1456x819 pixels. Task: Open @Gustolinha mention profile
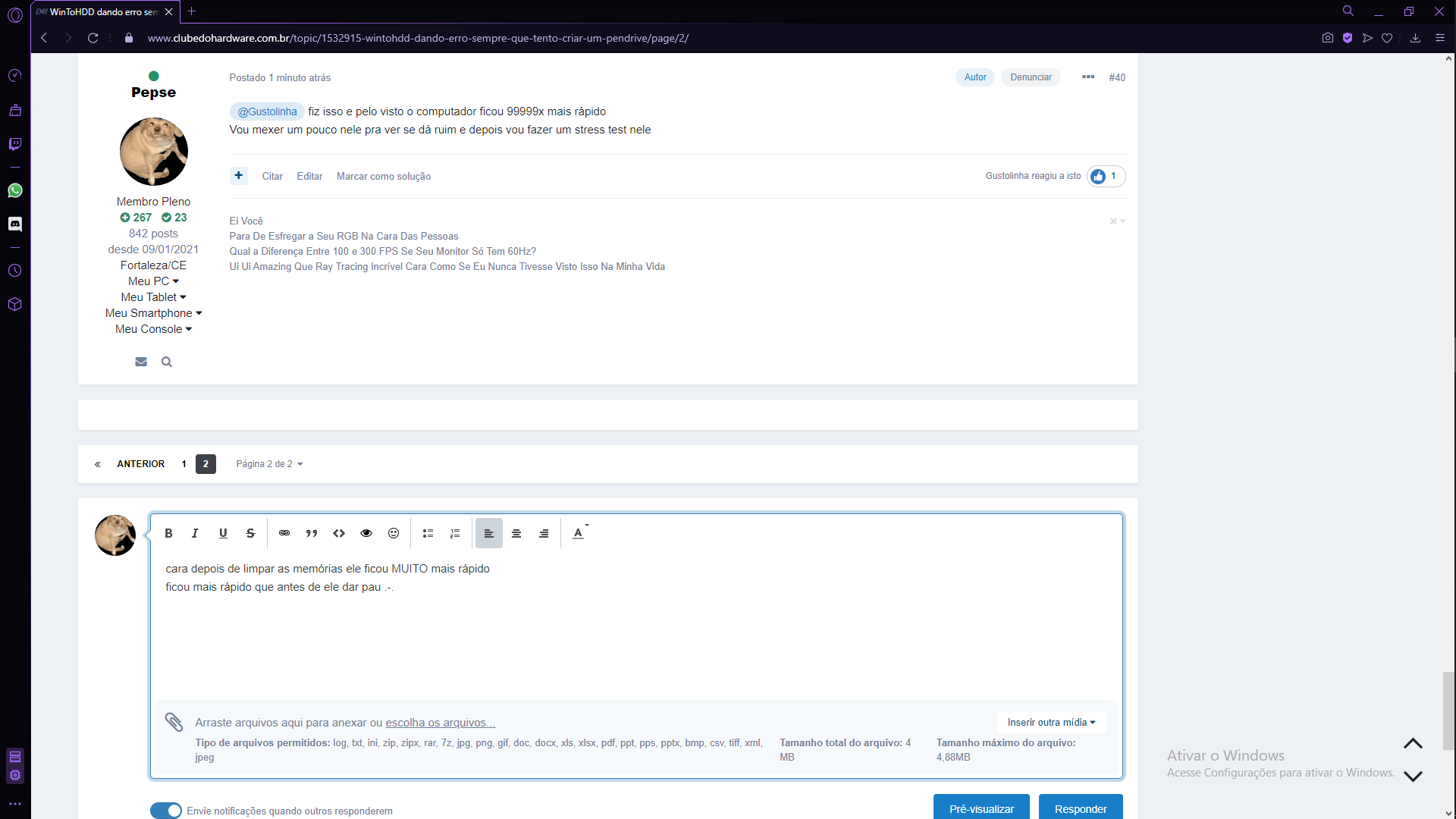tap(267, 111)
